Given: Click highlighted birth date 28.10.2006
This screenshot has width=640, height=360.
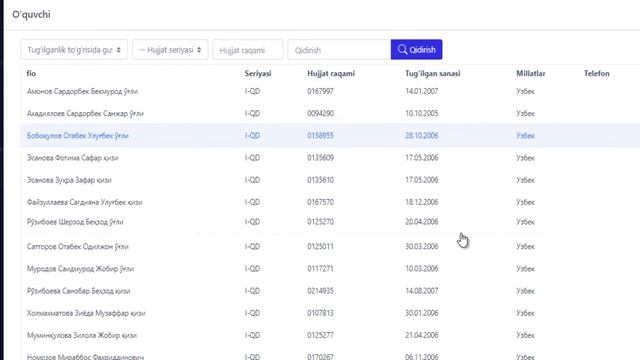Looking at the screenshot, I should tap(422, 136).
